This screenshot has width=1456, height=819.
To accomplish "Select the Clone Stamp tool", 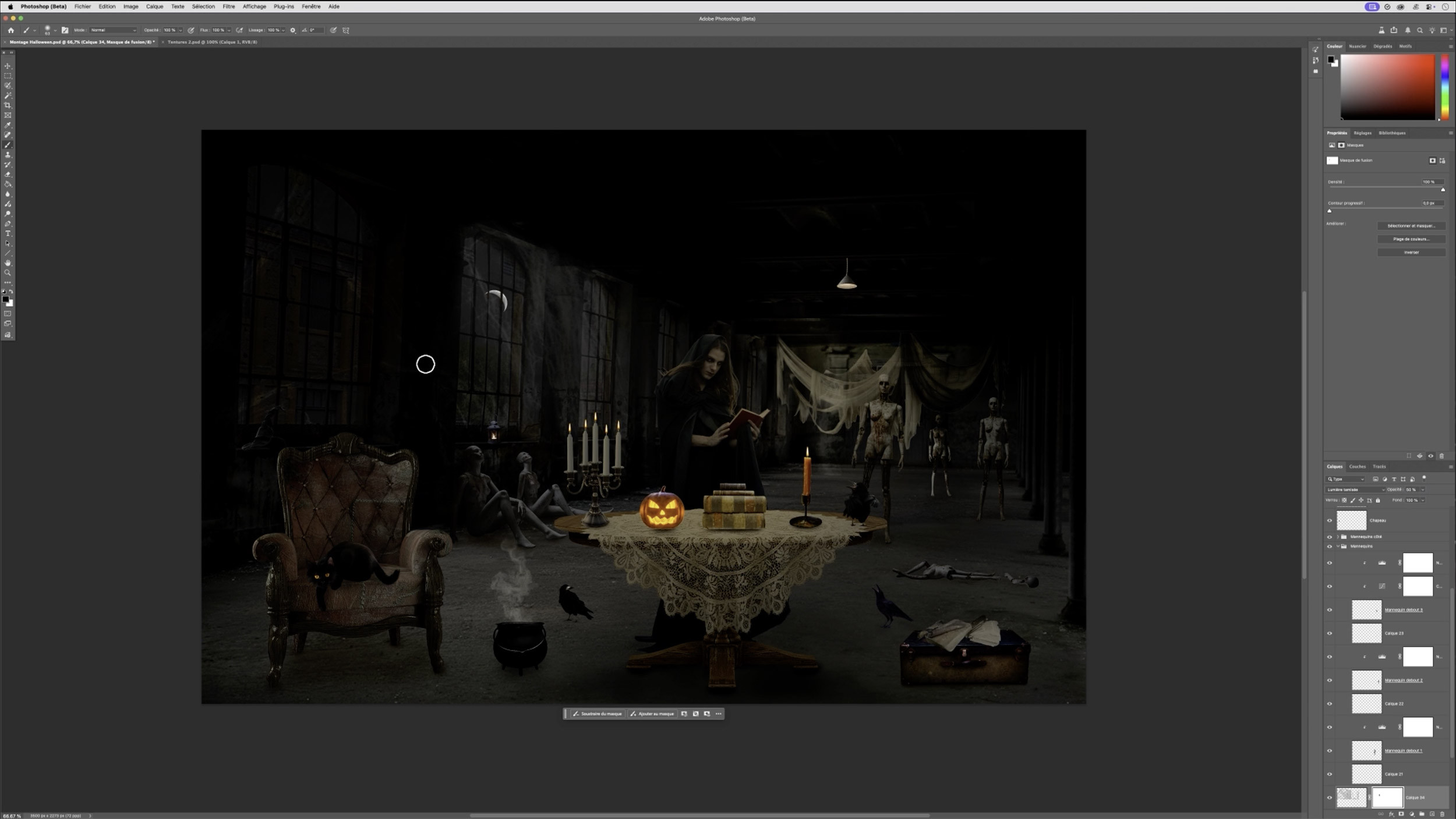I will click(8, 155).
